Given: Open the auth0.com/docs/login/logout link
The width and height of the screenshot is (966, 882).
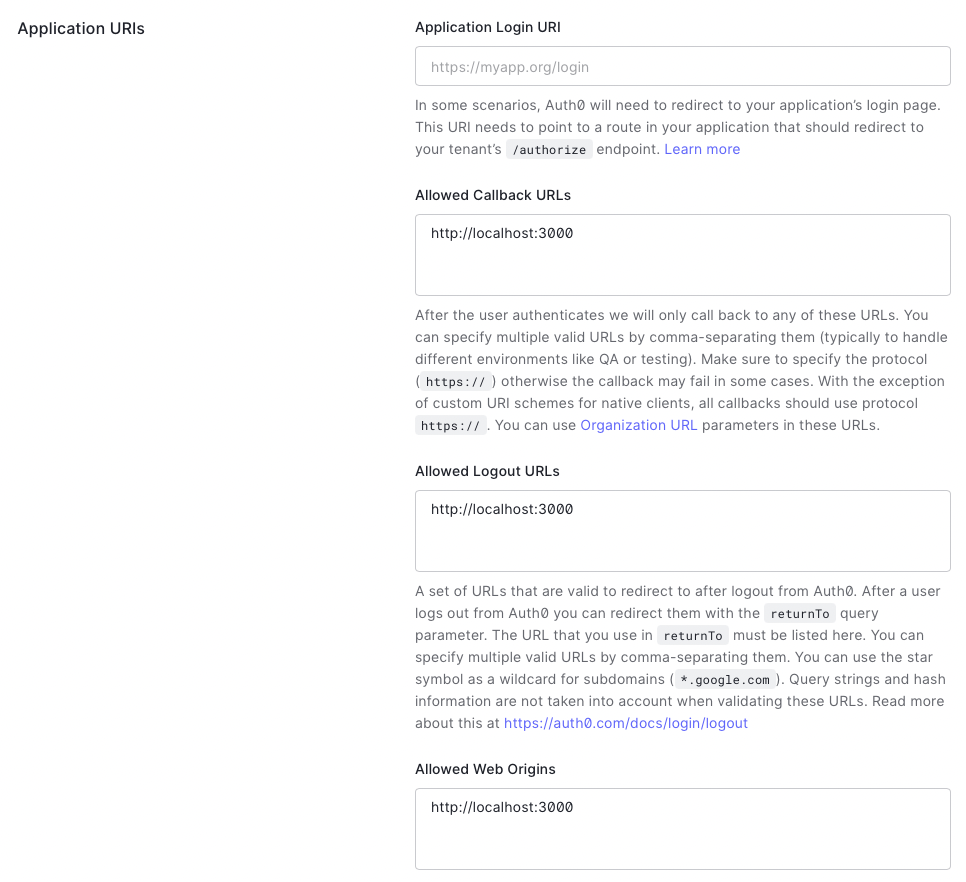Looking at the screenshot, I should (x=625, y=722).
